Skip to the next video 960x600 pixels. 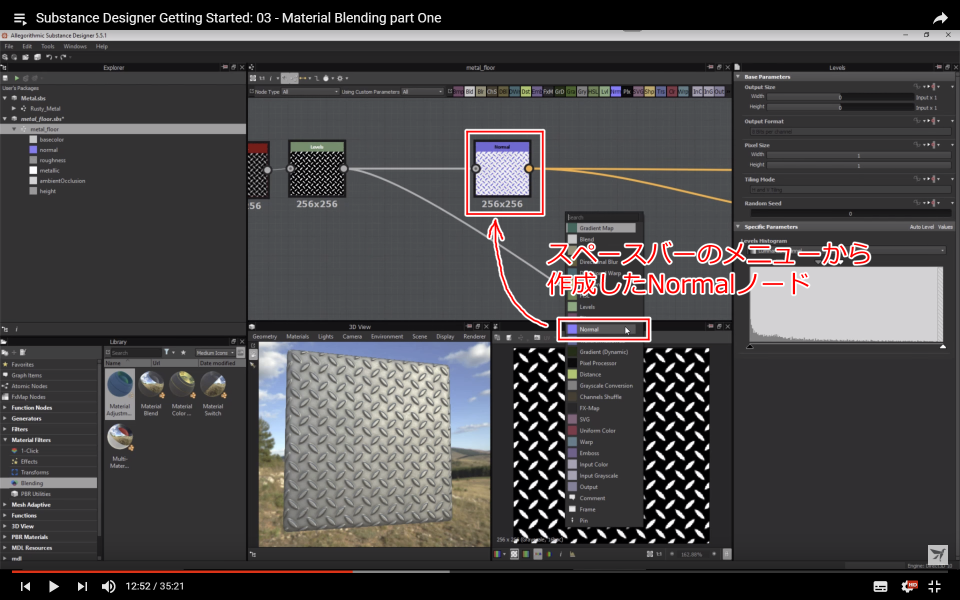tap(82, 587)
